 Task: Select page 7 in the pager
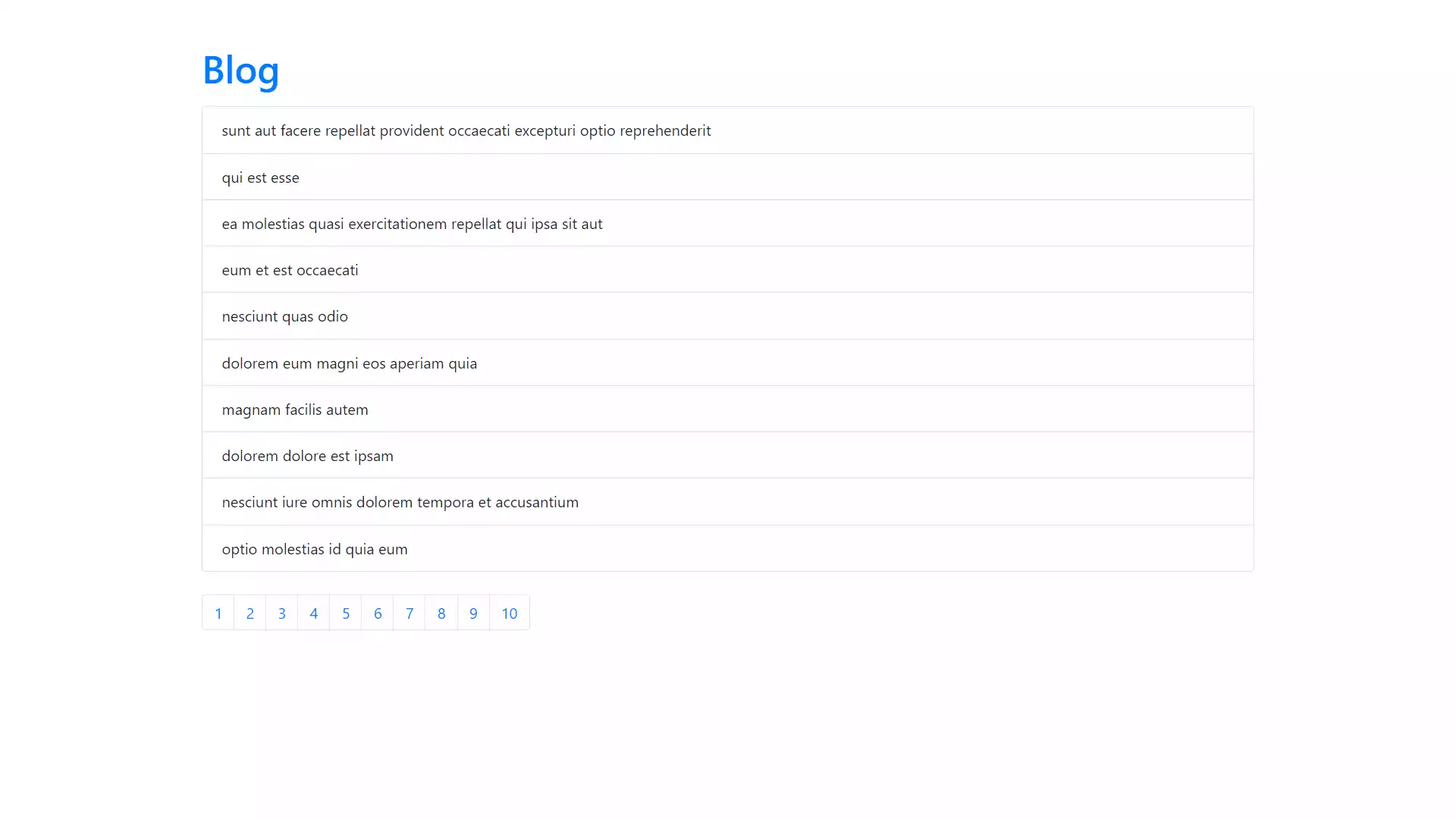coord(409,613)
